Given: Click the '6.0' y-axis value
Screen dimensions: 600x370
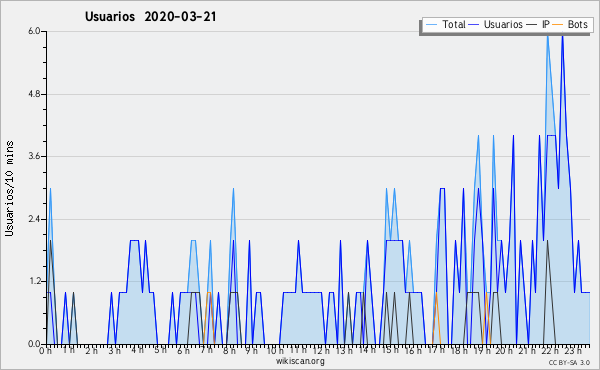Looking at the screenshot, I should [35, 31].
